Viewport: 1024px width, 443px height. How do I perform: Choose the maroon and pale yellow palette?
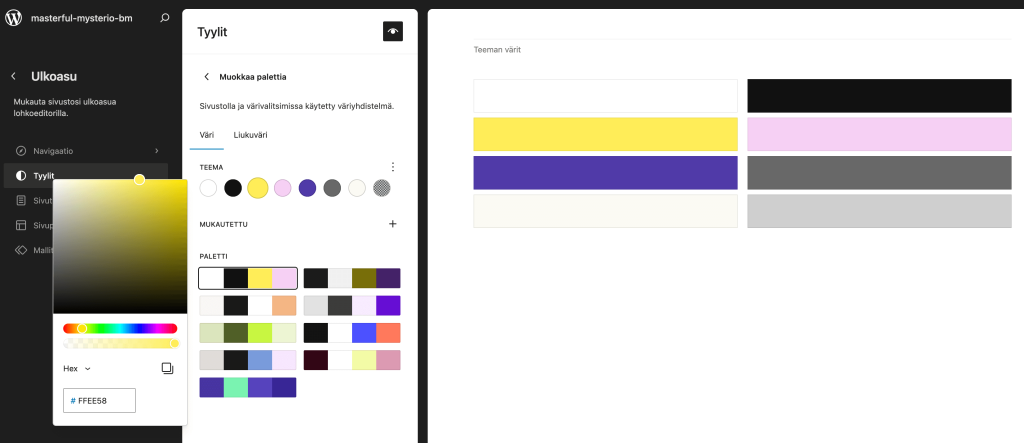[352, 360]
